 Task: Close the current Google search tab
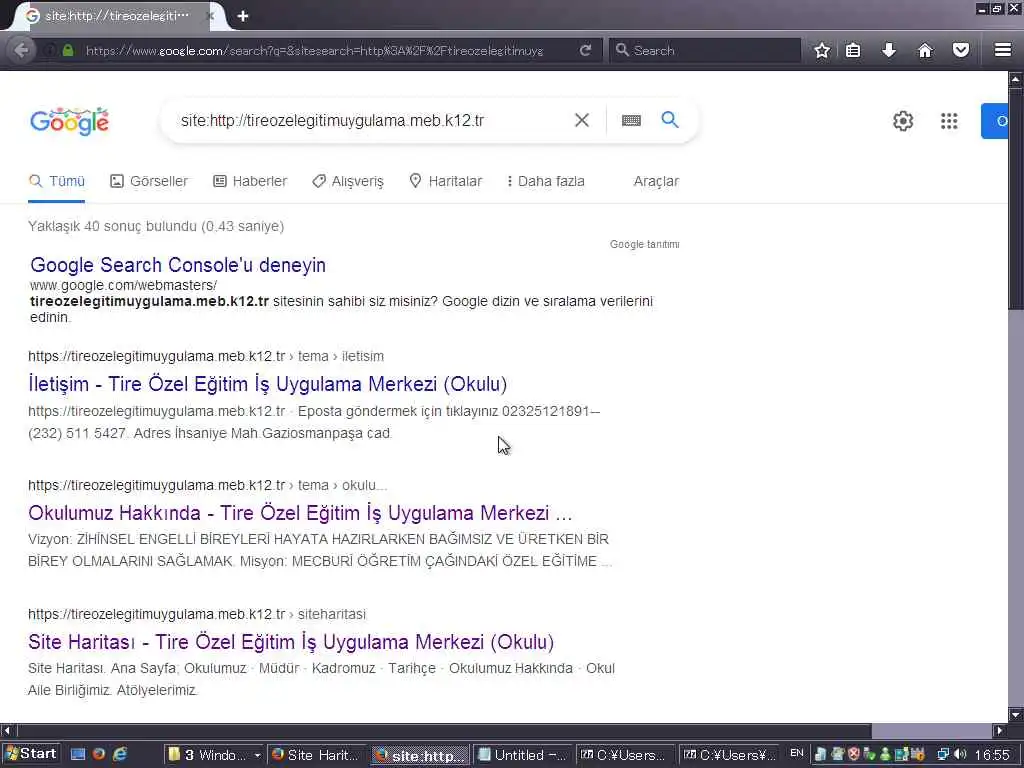click(x=210, y=16)
